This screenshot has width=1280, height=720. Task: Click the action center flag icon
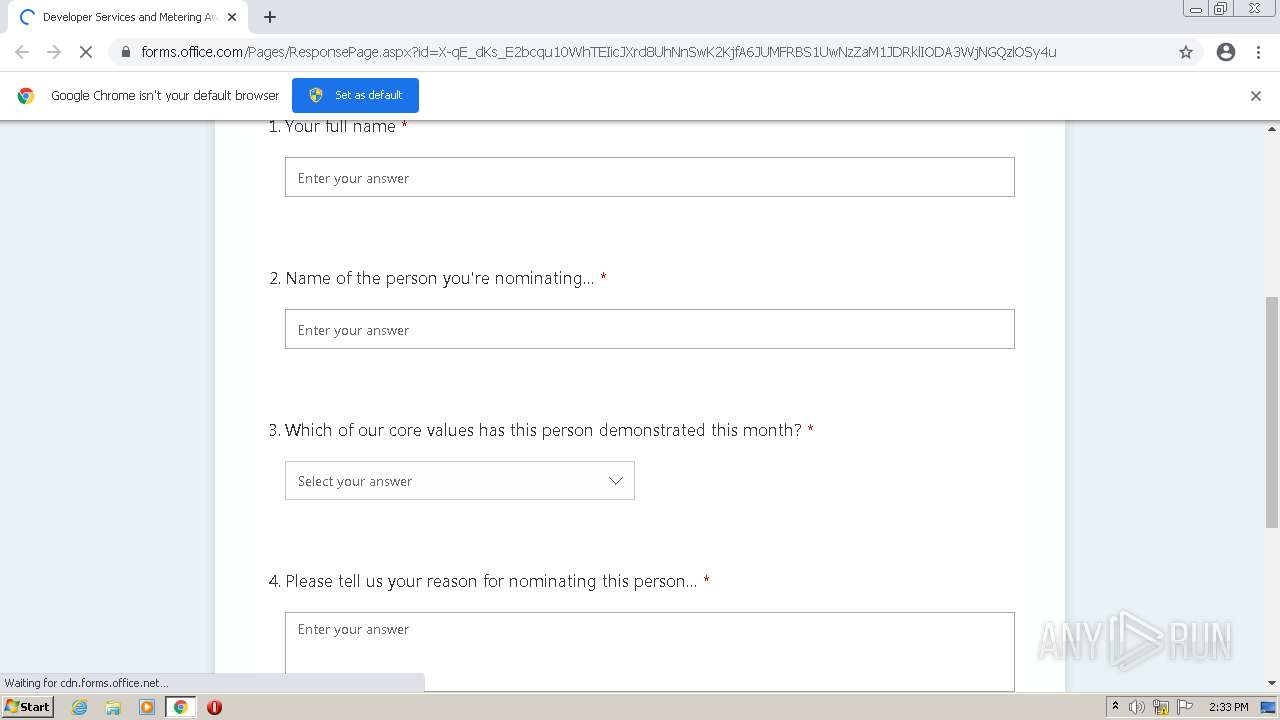[1184, 707]
